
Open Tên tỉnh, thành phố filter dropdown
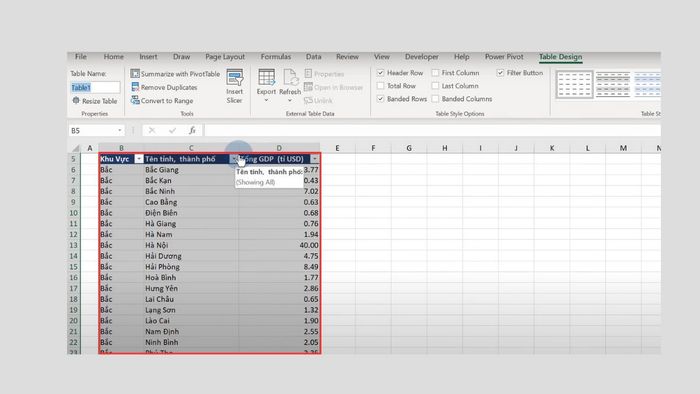point(234,159)
